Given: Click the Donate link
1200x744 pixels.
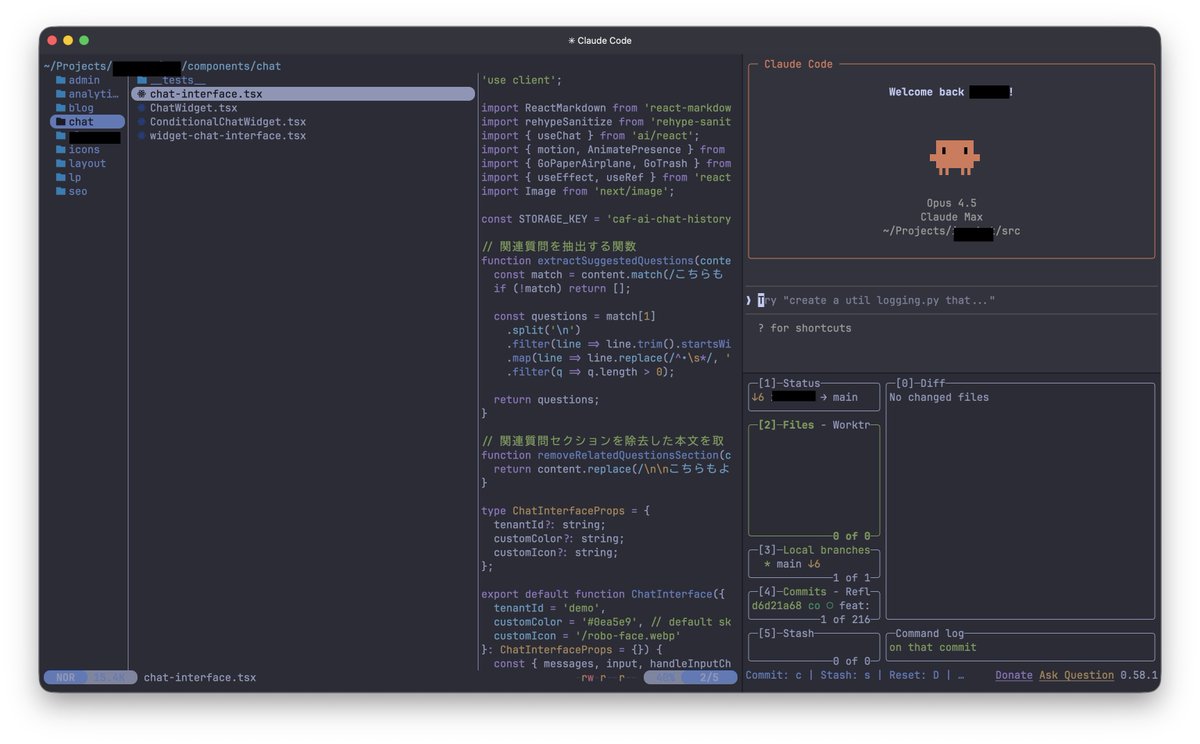Looking at the screenshot, I should click(1013, 675).
